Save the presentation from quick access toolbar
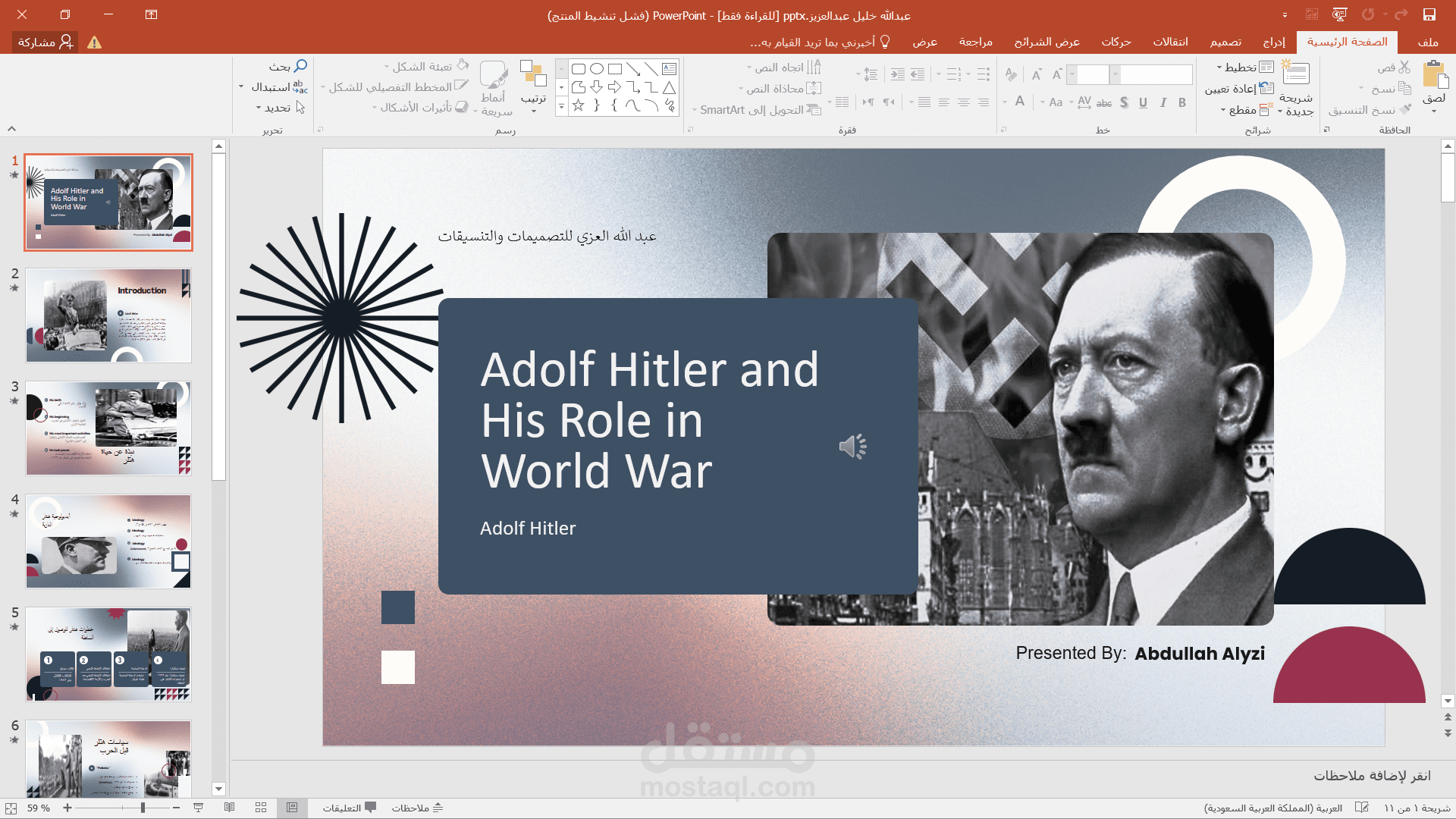Screen dimensions: 1456x819 1429,14
